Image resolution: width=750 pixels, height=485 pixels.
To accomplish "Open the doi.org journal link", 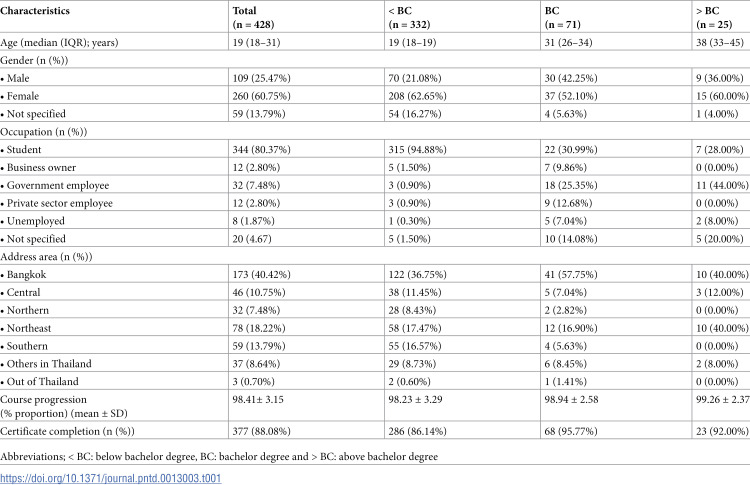I will click(x=110, y=478).
